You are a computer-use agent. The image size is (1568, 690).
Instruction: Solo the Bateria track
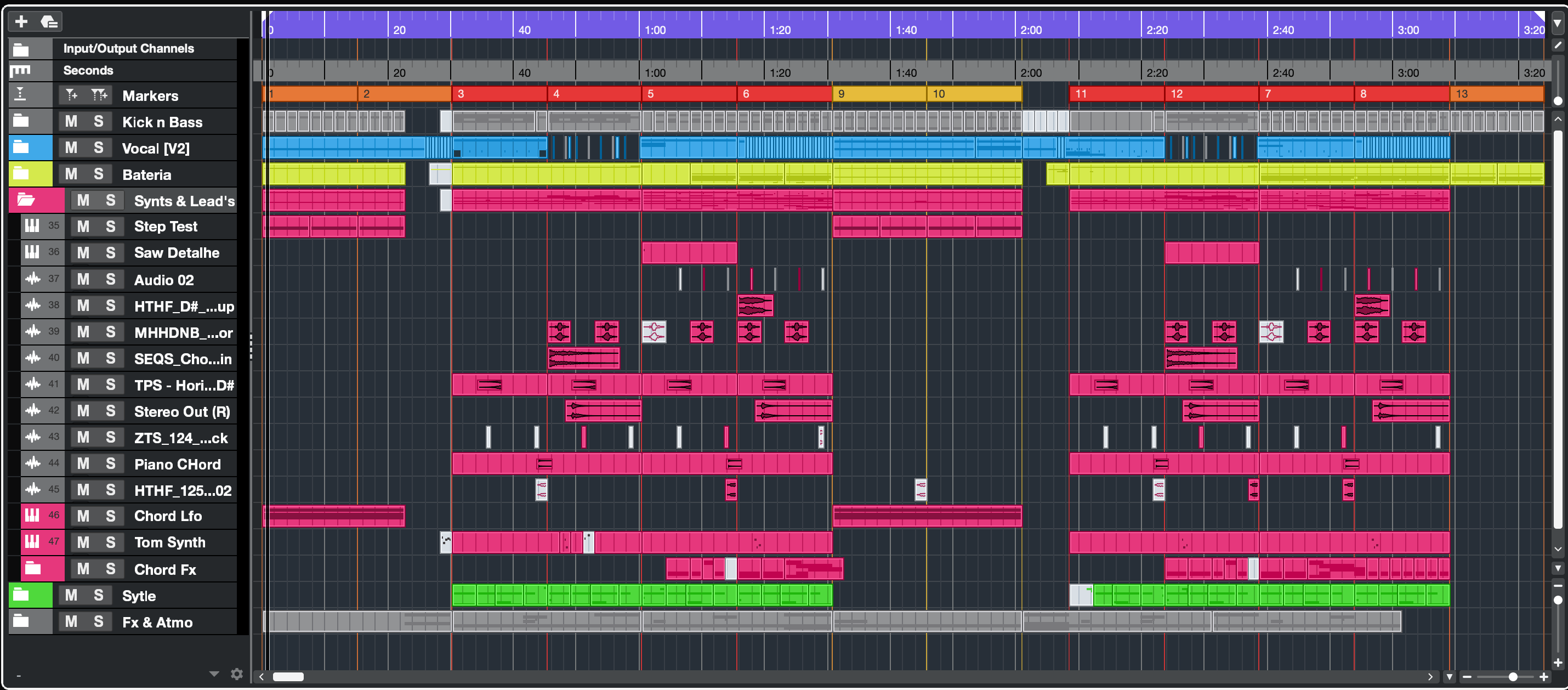[x=99, y=174]
